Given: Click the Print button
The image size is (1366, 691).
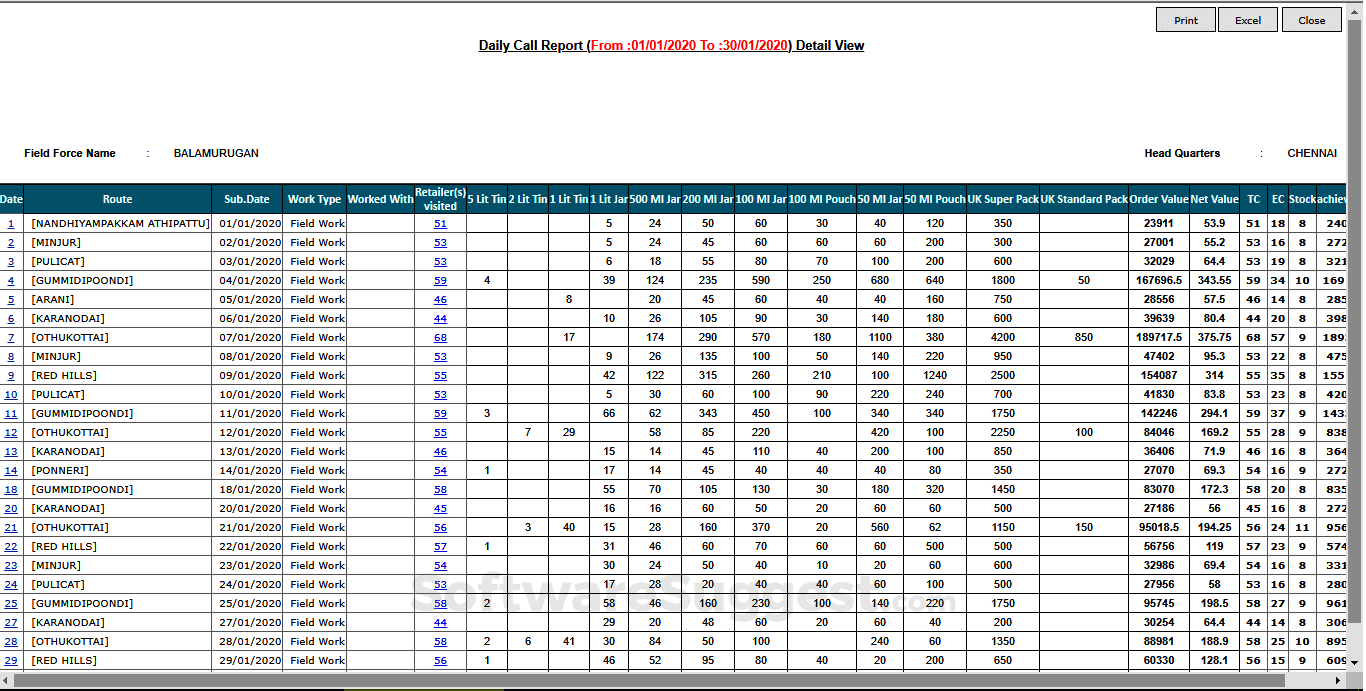Looking at the screenshot, I should (x=1185, y=19).
